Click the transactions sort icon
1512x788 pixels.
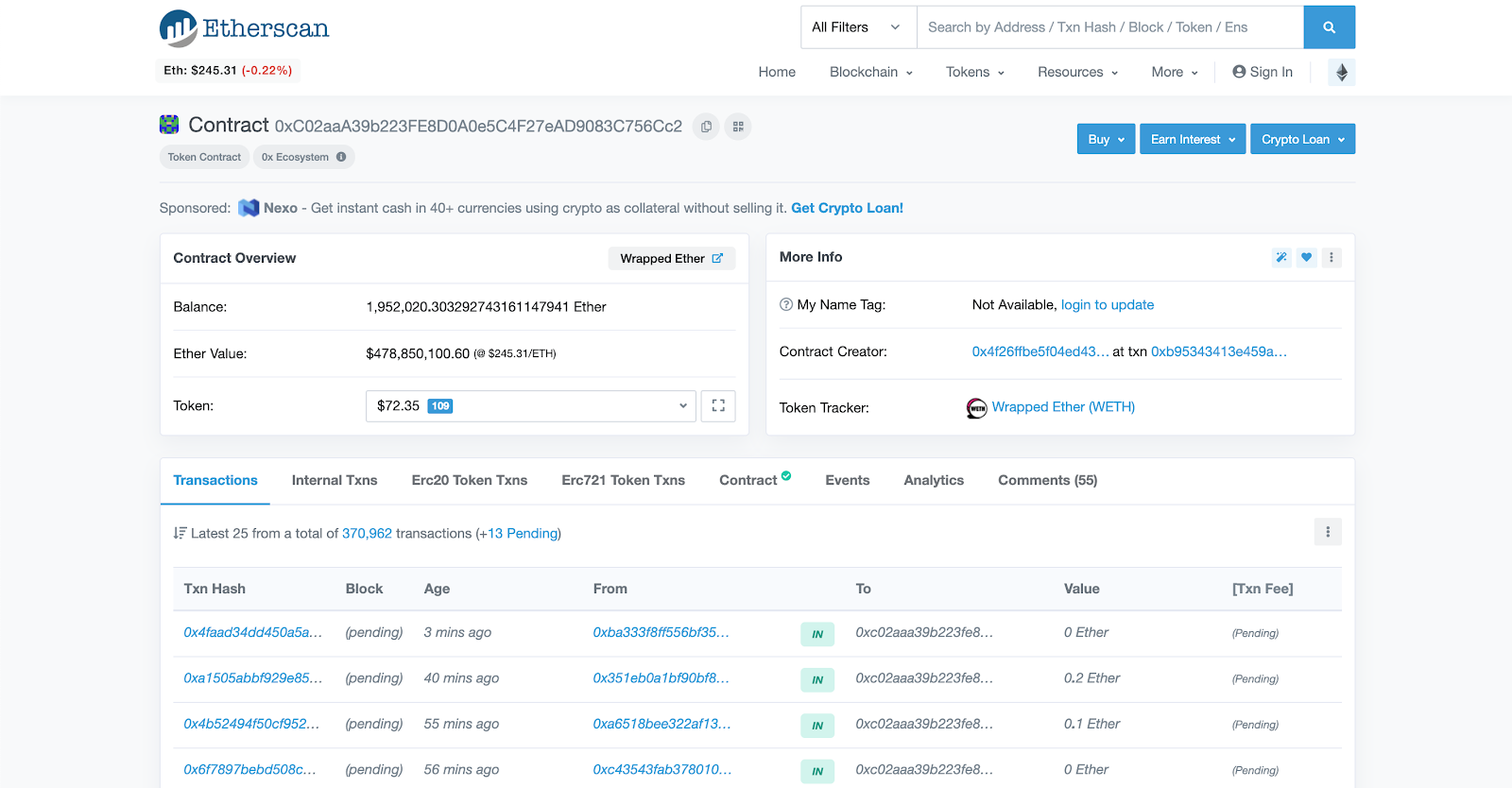click(x=180, y=533)
